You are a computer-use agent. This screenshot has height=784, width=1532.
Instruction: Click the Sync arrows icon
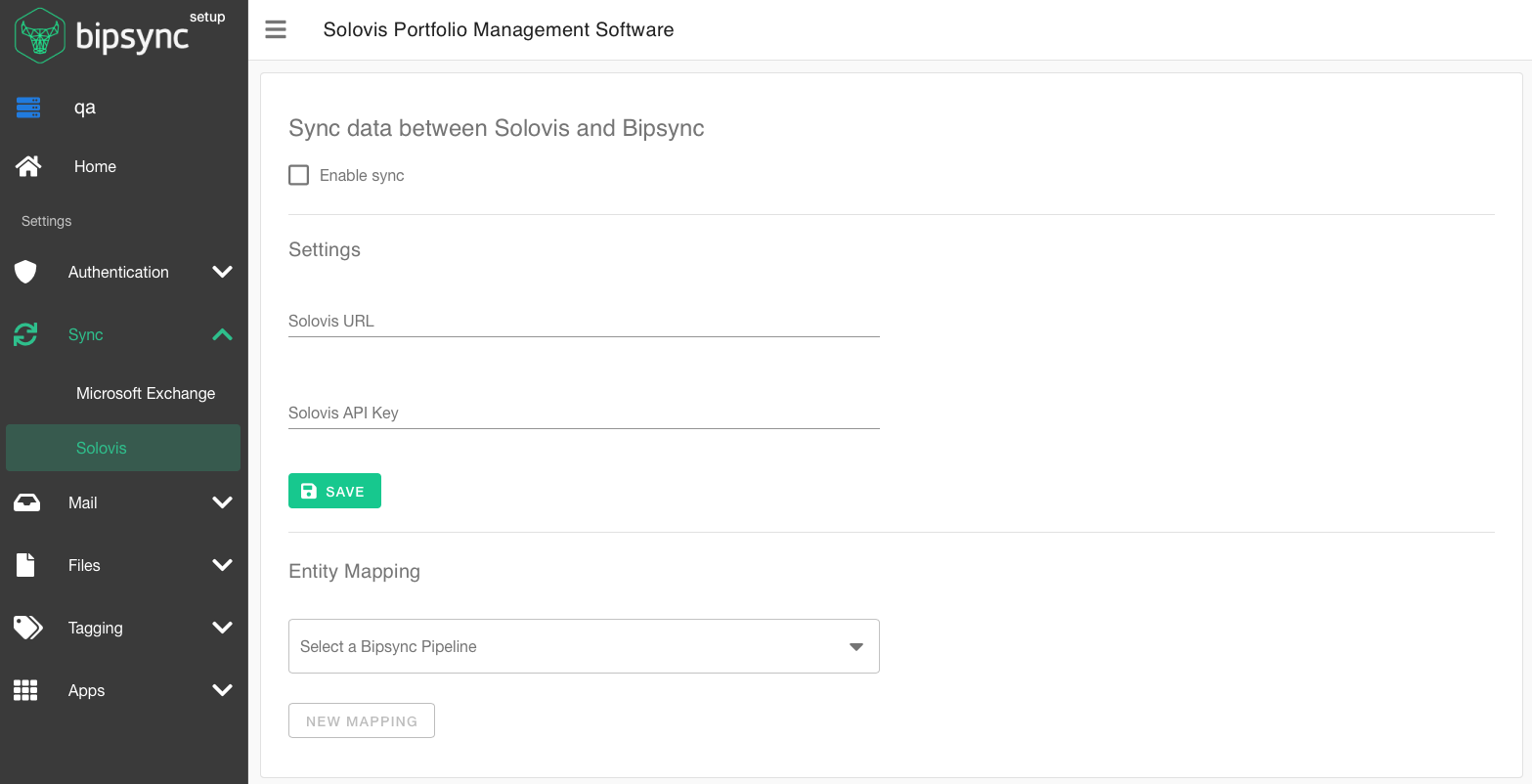25,334
